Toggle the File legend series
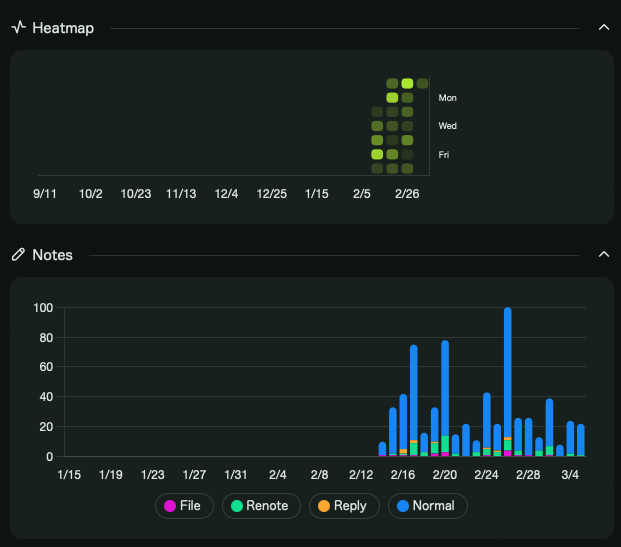Image resolution: width=621 pixels, height=547 pixels. tap(184, 506)
